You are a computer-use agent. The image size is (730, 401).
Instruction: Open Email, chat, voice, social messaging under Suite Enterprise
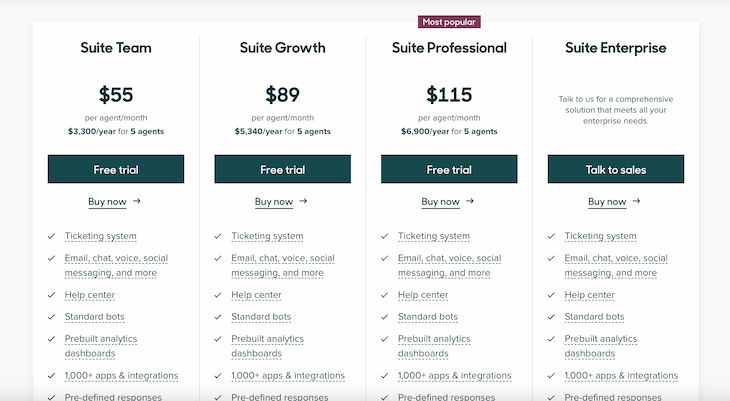point(616,265)
